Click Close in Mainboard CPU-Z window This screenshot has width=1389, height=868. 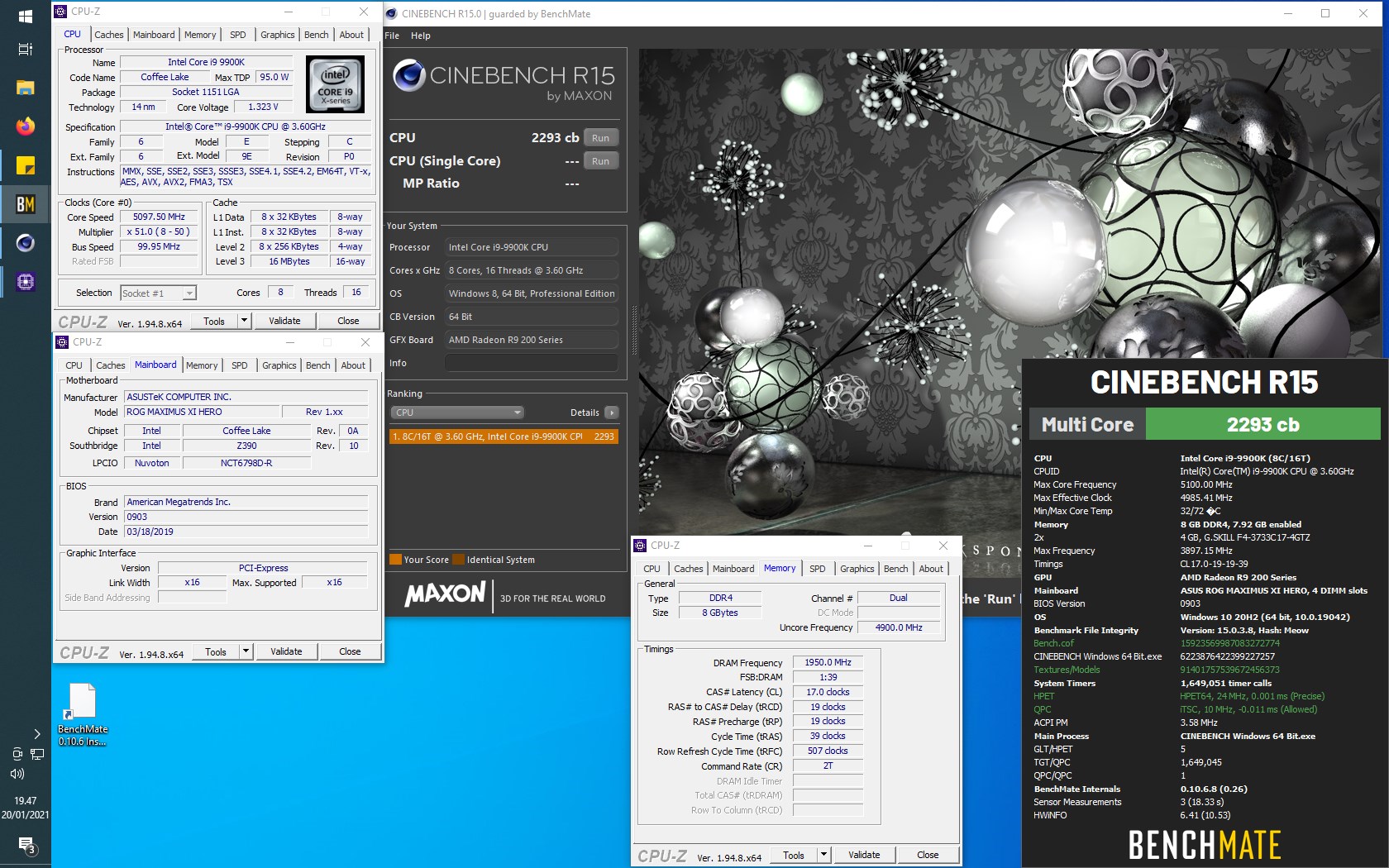pos(350,651)
